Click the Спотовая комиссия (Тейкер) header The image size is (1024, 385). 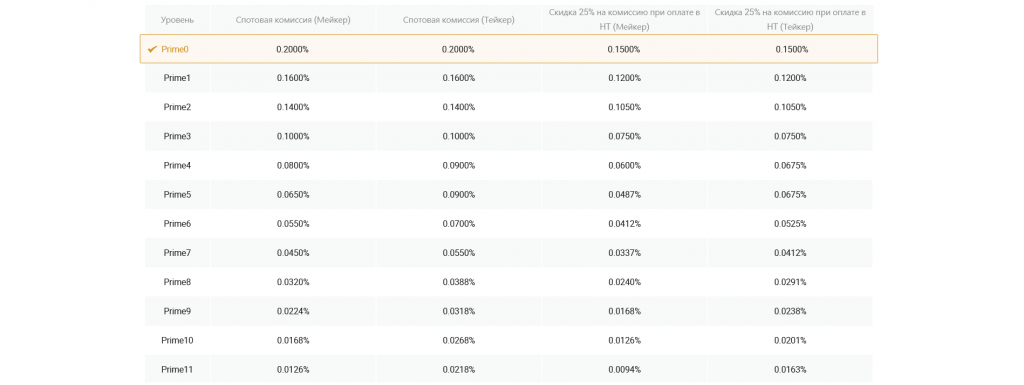(458, 20)
